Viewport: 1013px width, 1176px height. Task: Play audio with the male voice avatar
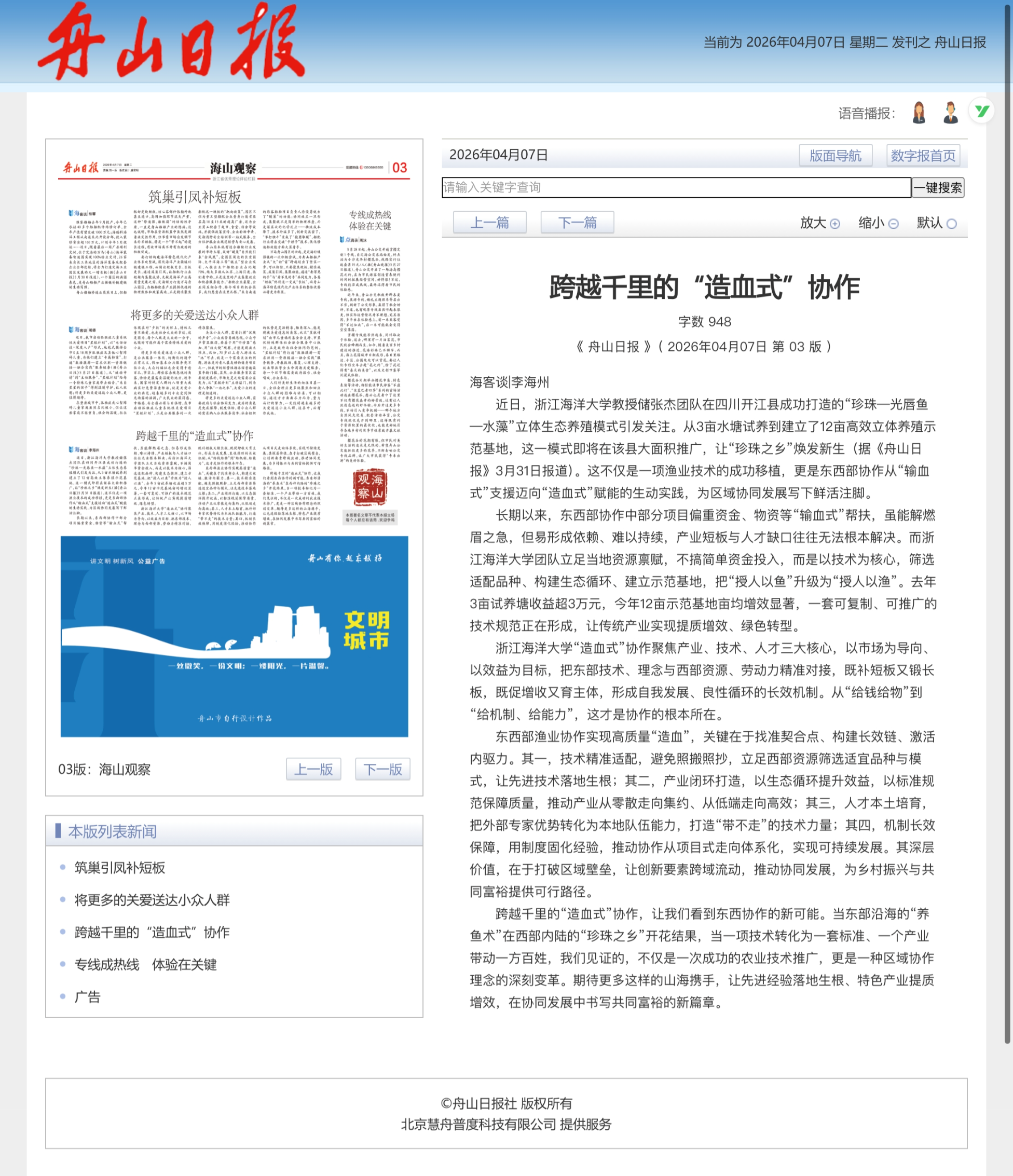[951, 113]
